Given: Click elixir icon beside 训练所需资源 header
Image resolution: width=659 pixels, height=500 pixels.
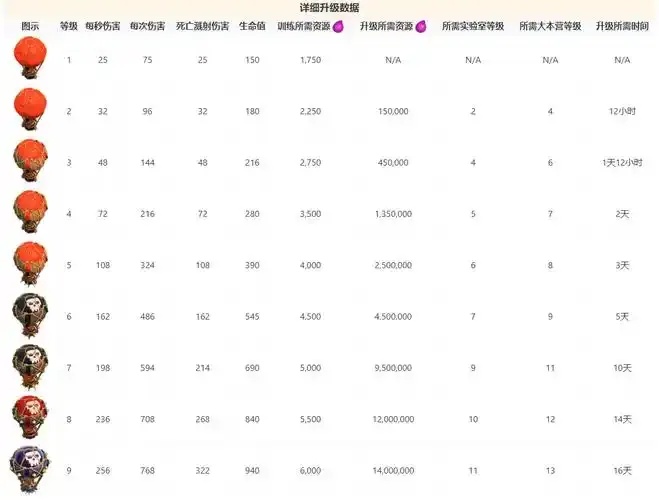Looking at the screenshot, I should pyautogui.click(x=338, y=26).
